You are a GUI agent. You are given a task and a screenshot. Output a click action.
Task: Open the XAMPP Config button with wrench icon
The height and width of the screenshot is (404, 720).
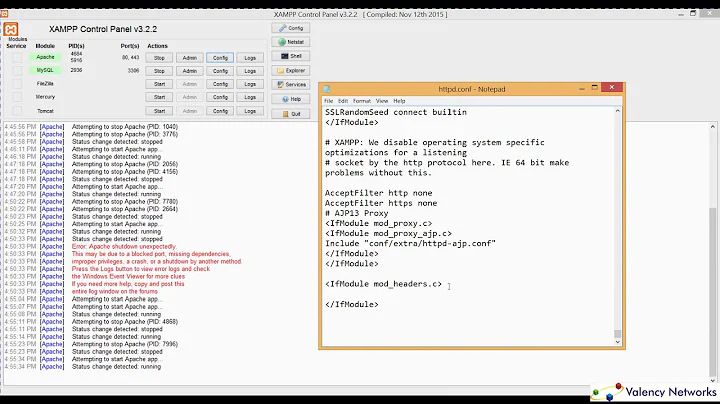tap(291, 28)
